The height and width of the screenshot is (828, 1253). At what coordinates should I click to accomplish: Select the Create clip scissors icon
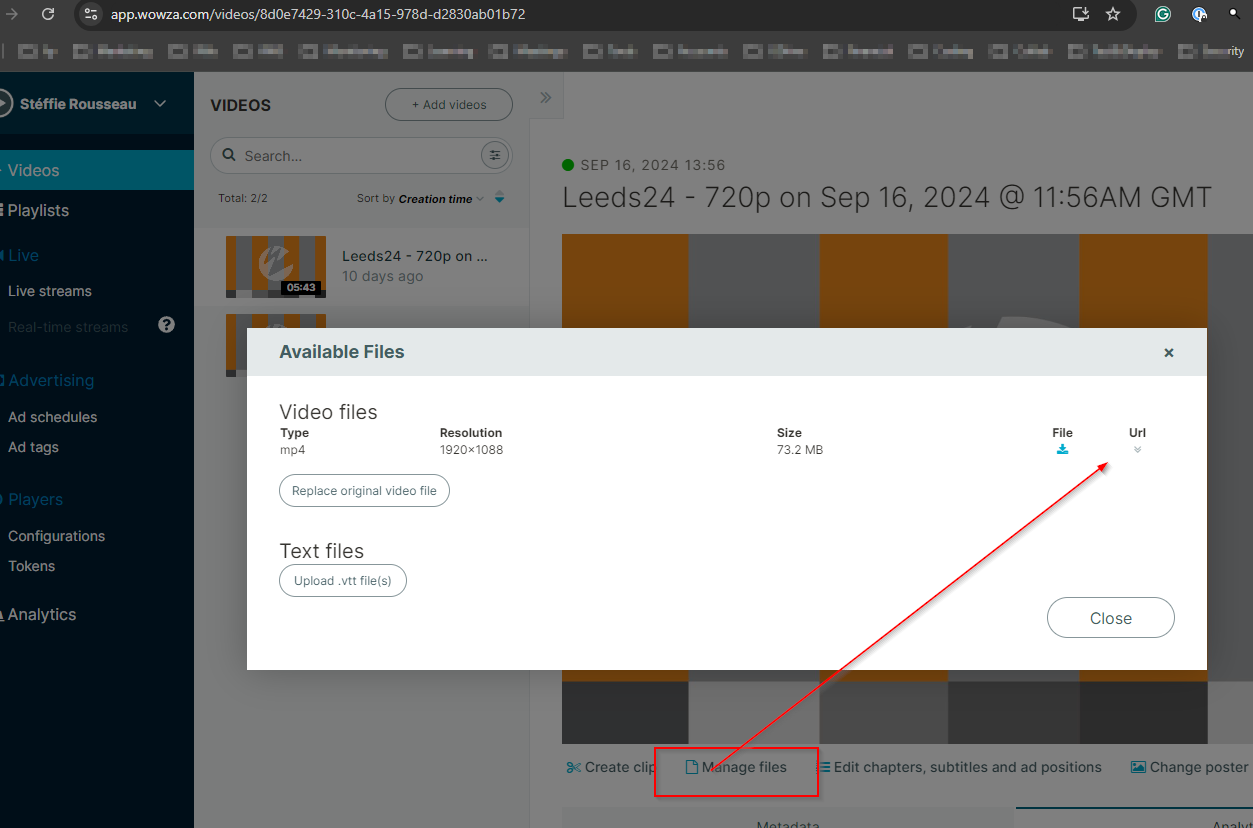[x=574, y=766]
